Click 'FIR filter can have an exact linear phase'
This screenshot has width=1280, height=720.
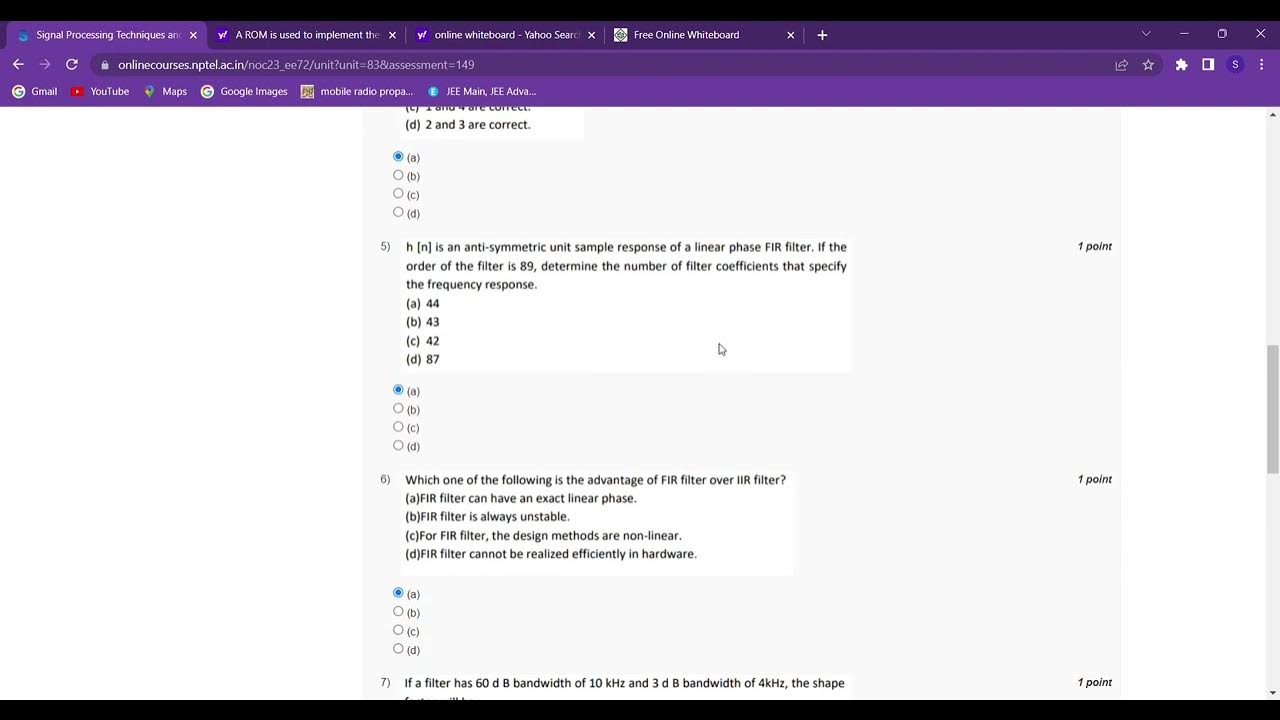(x=528, y=498)
